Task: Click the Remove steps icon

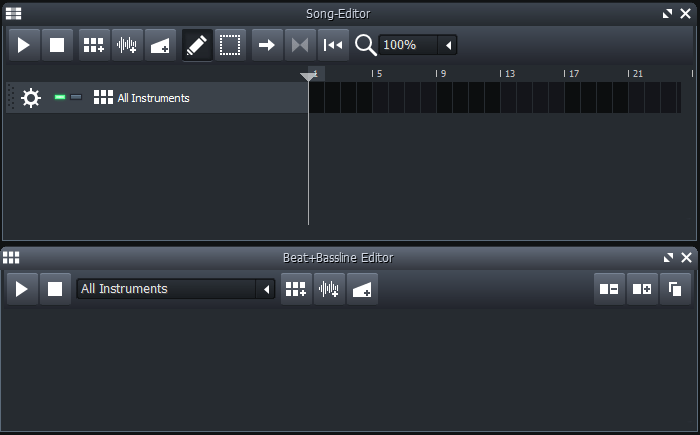Action: coord(608,289)
